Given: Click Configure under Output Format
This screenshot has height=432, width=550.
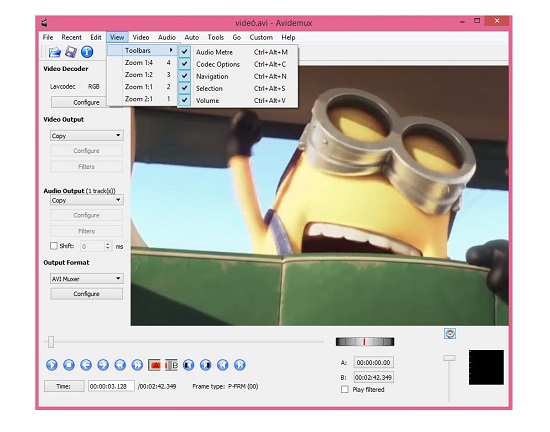Looking at the screenshot, I should 86,294.
